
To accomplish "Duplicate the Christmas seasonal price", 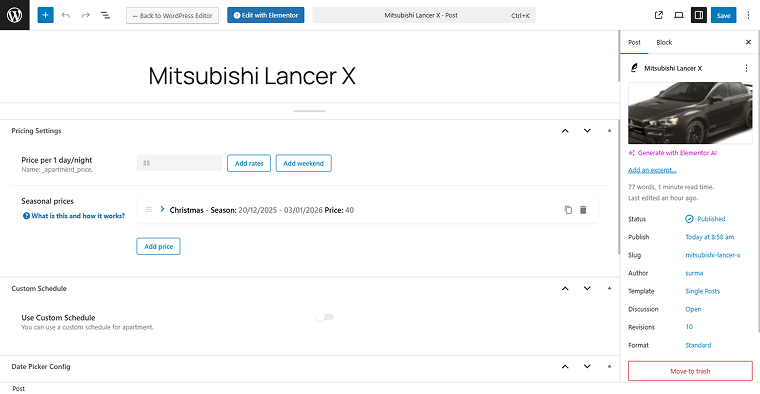I will (x=568, y=210).
